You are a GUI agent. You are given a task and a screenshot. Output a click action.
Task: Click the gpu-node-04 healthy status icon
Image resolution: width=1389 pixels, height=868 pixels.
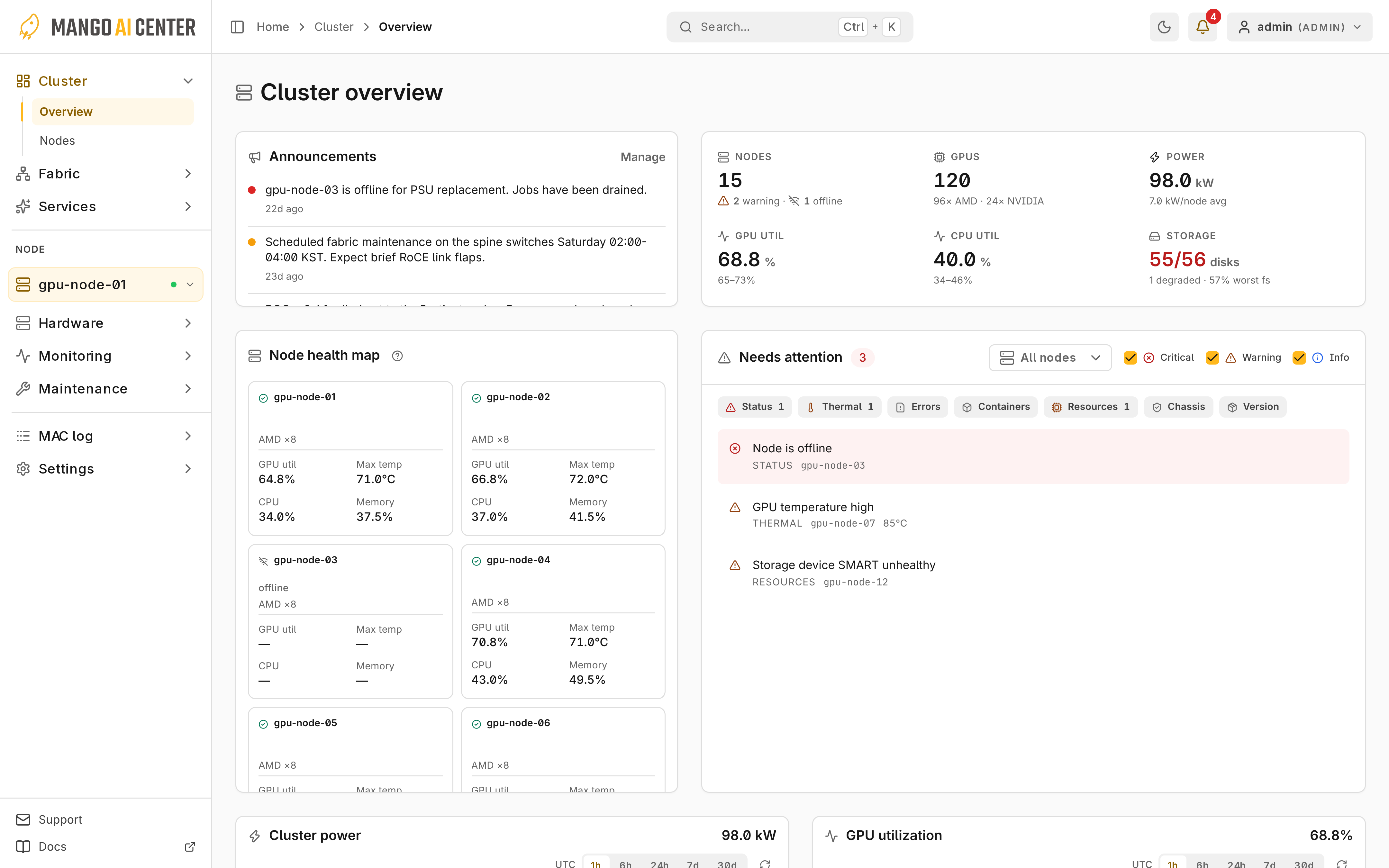(x=477, y=561)
